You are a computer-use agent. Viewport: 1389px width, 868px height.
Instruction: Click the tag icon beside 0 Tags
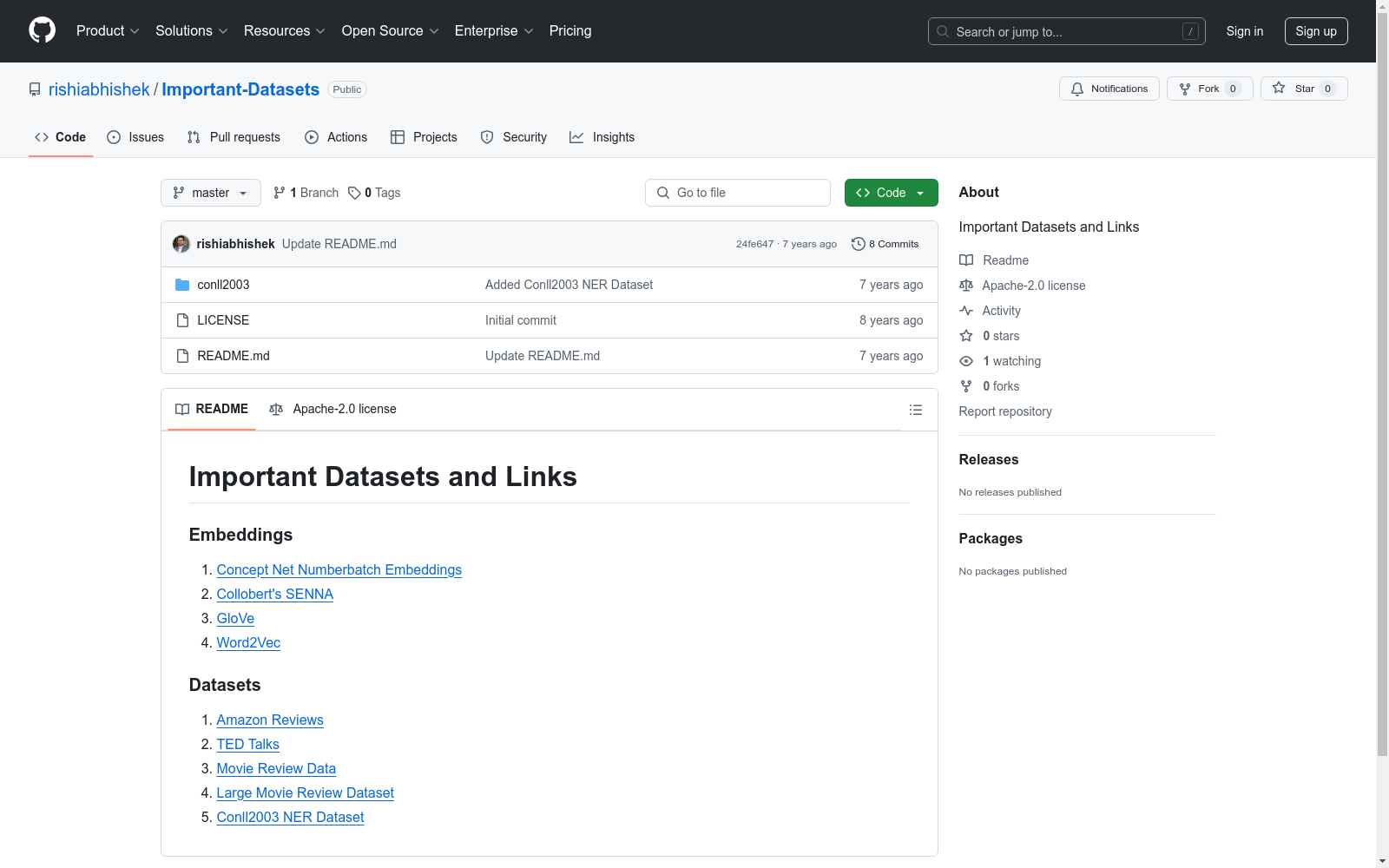(x=354, y=193)
